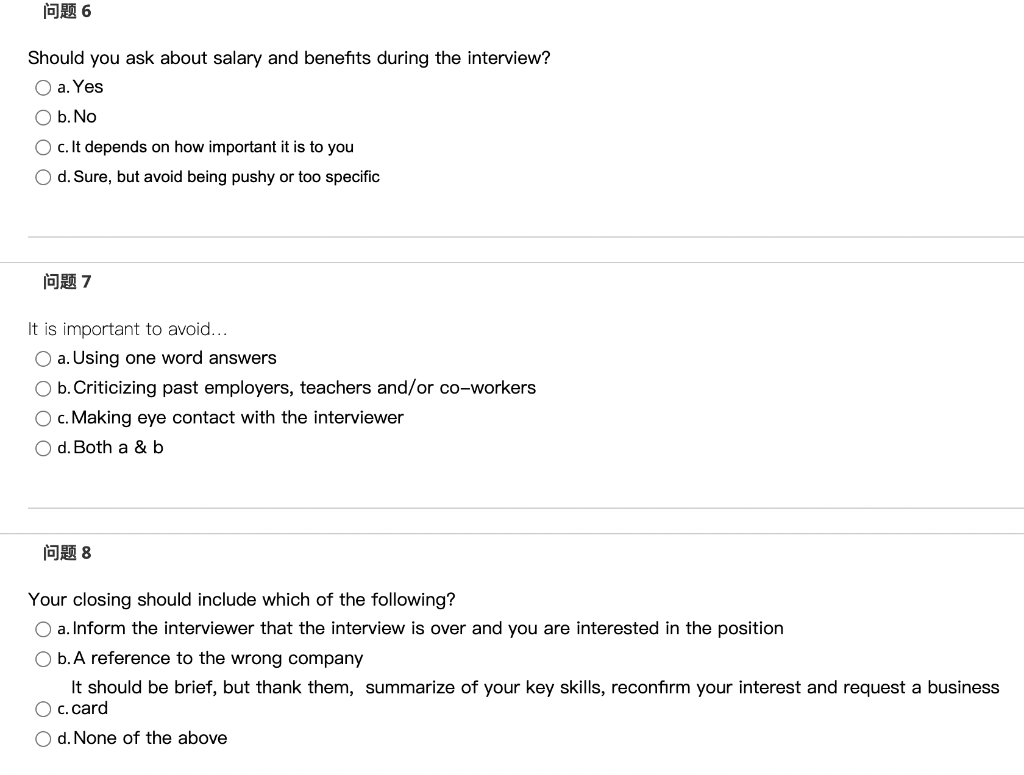
Task: Choose 'It depends on how important it is to you'
Action: point(43,147)
